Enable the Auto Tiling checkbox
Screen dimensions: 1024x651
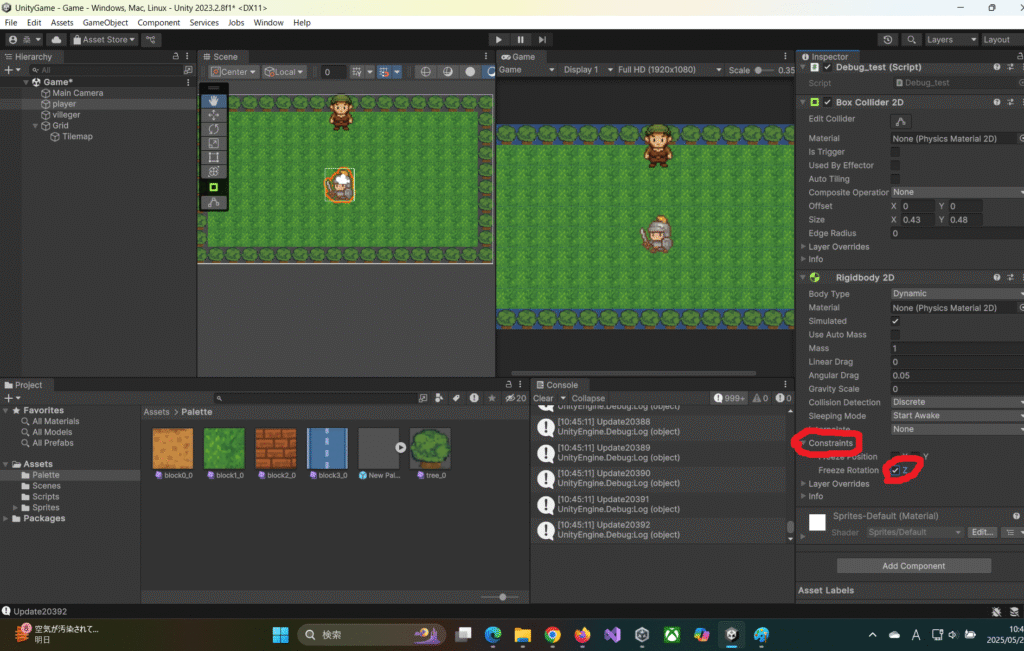895,179
